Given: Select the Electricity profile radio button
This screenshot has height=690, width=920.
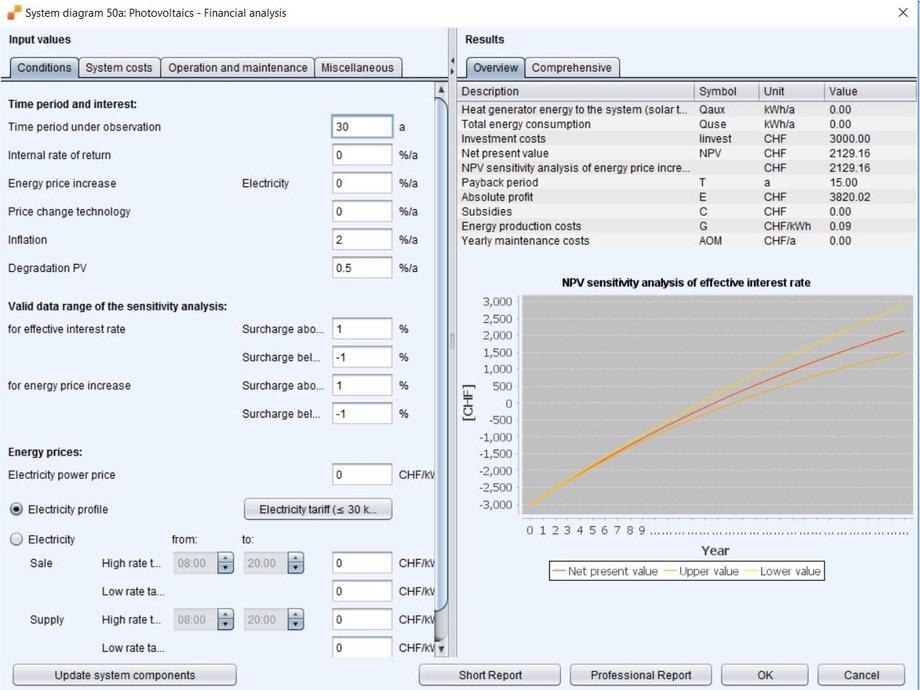Looking at the screenshot, I should (16, 510).
